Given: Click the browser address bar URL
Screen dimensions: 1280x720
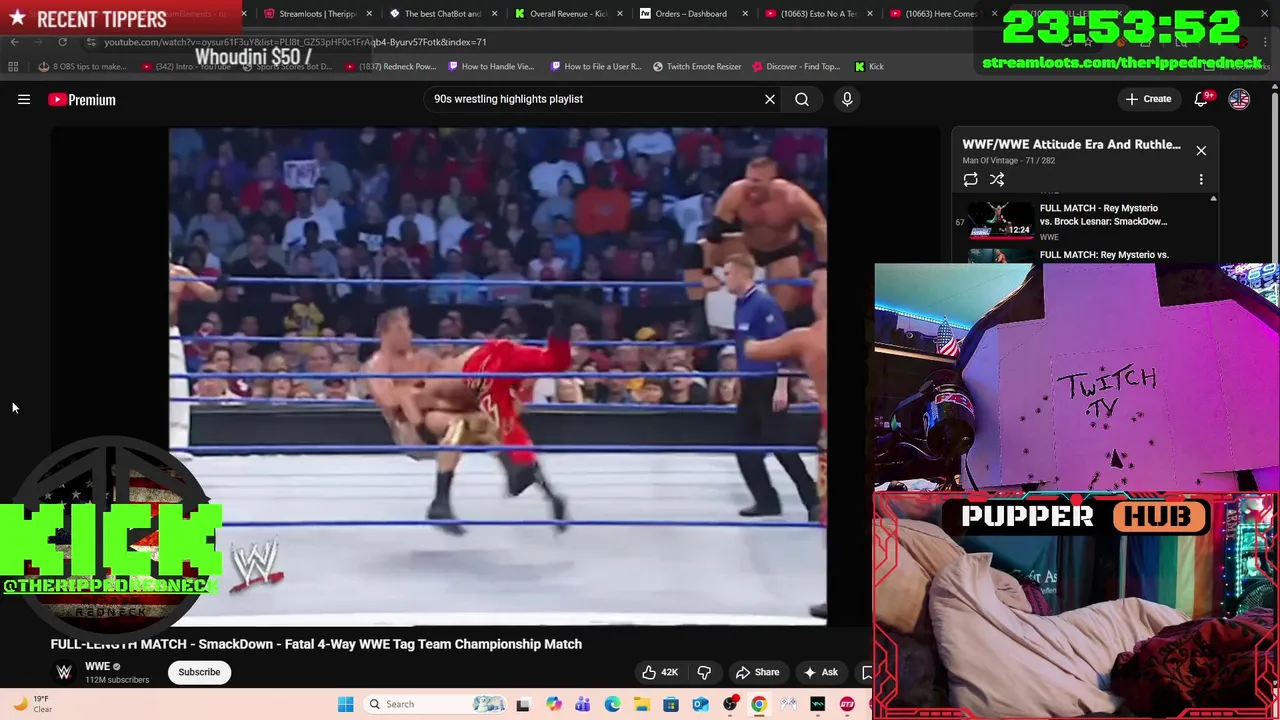Looking at the screenshot, I should (x=295, y=42).
